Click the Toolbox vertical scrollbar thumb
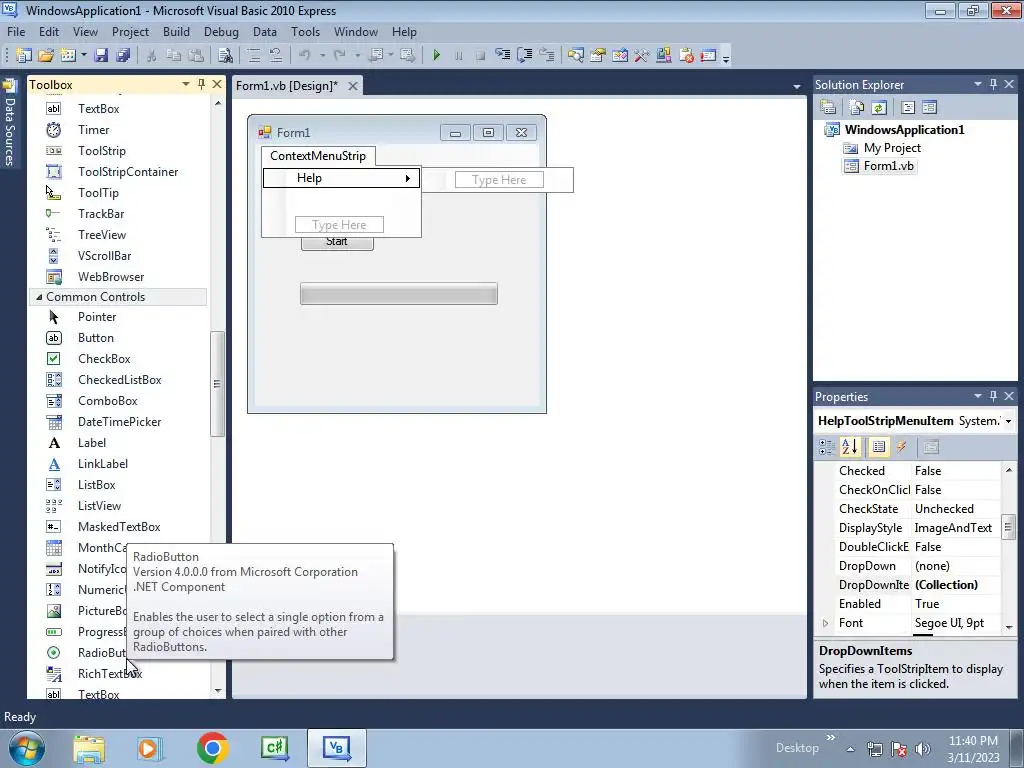The width and height of the screenshot is (1024, 768). point(217,384)
